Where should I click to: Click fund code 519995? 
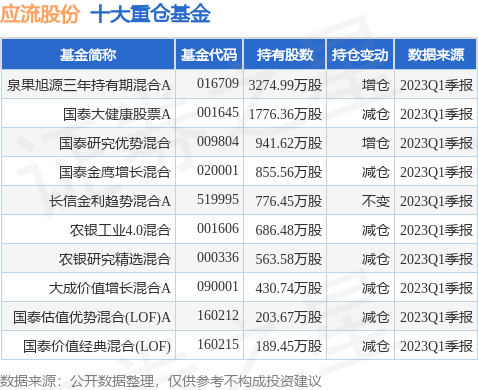click(218, 200)
